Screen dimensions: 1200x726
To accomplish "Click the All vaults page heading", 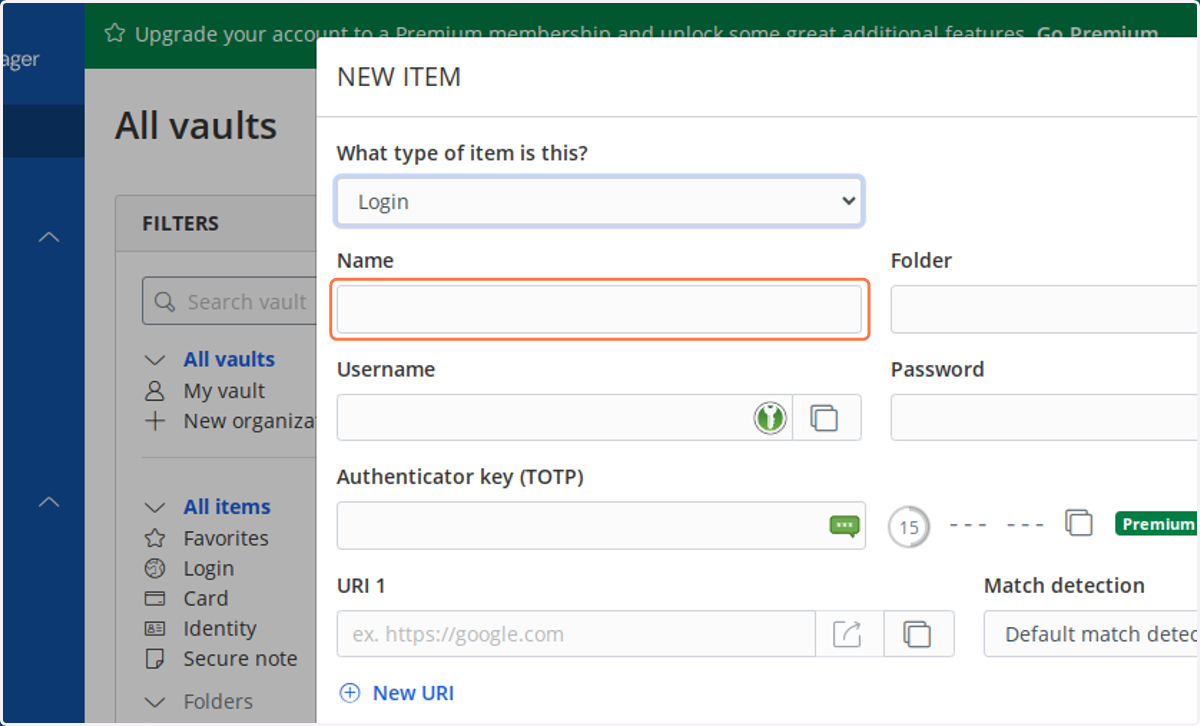I will tap(196, 126).
